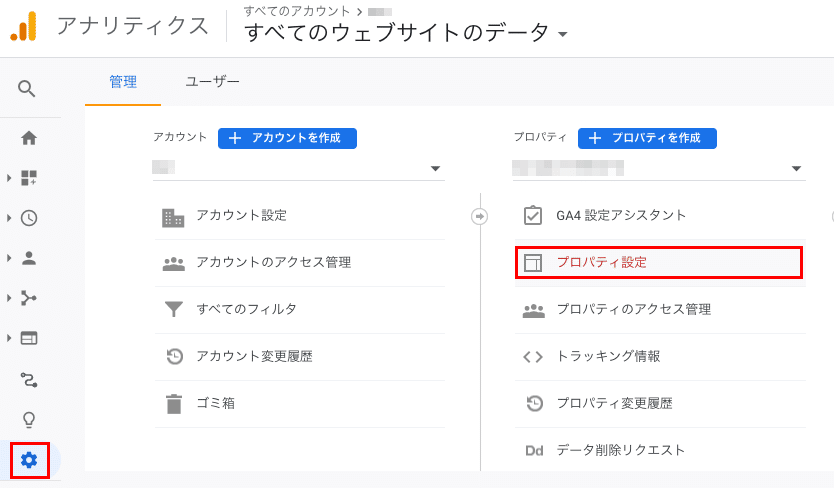
Task: Open the Customization dashboard icon
Action: (x=29, y=178)
